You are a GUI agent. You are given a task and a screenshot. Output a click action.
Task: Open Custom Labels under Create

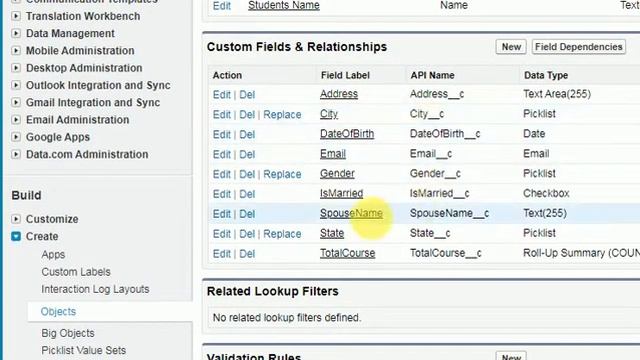click(76, 272)
